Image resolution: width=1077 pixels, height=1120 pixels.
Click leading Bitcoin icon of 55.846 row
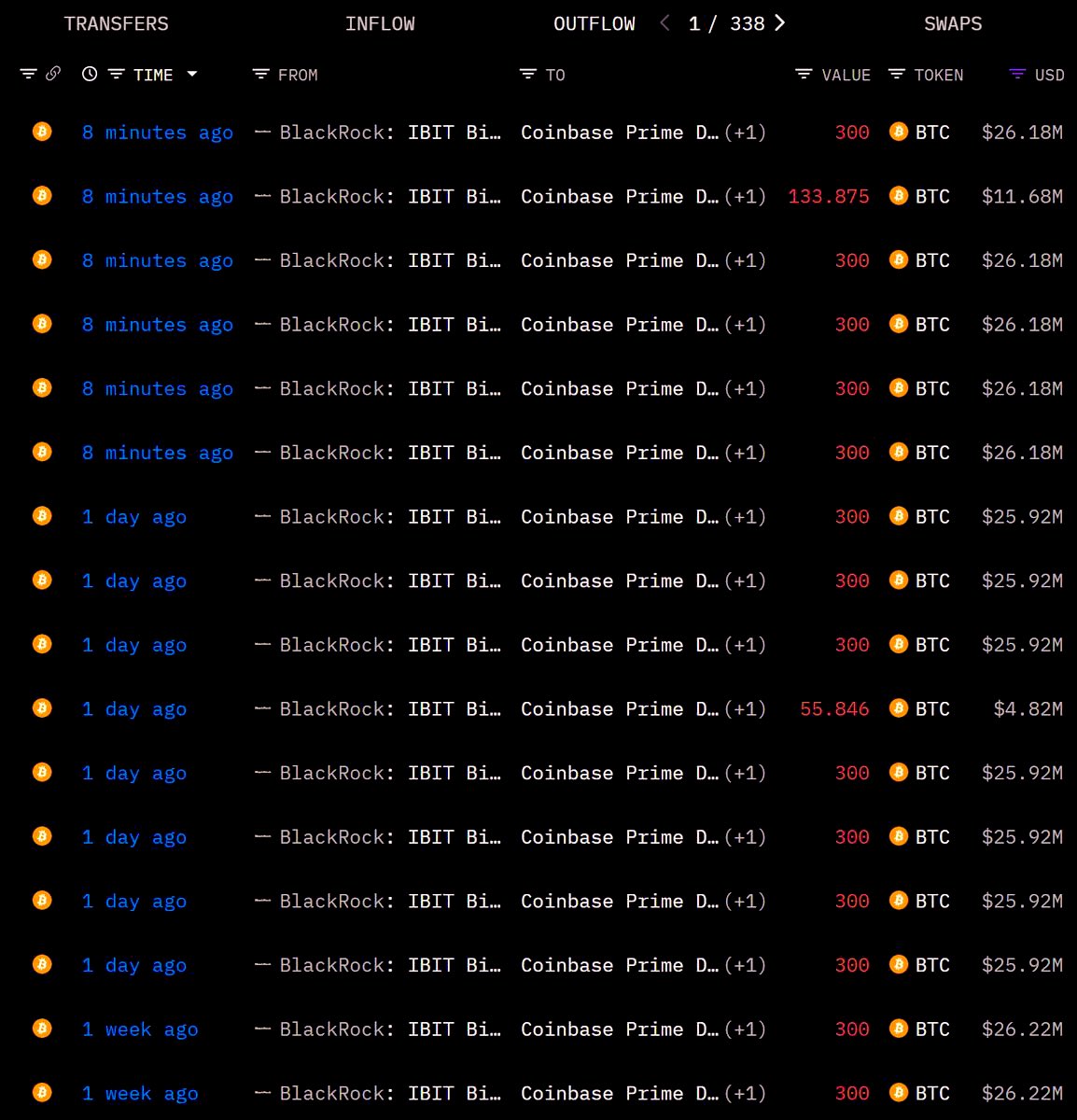pos(42,708)
